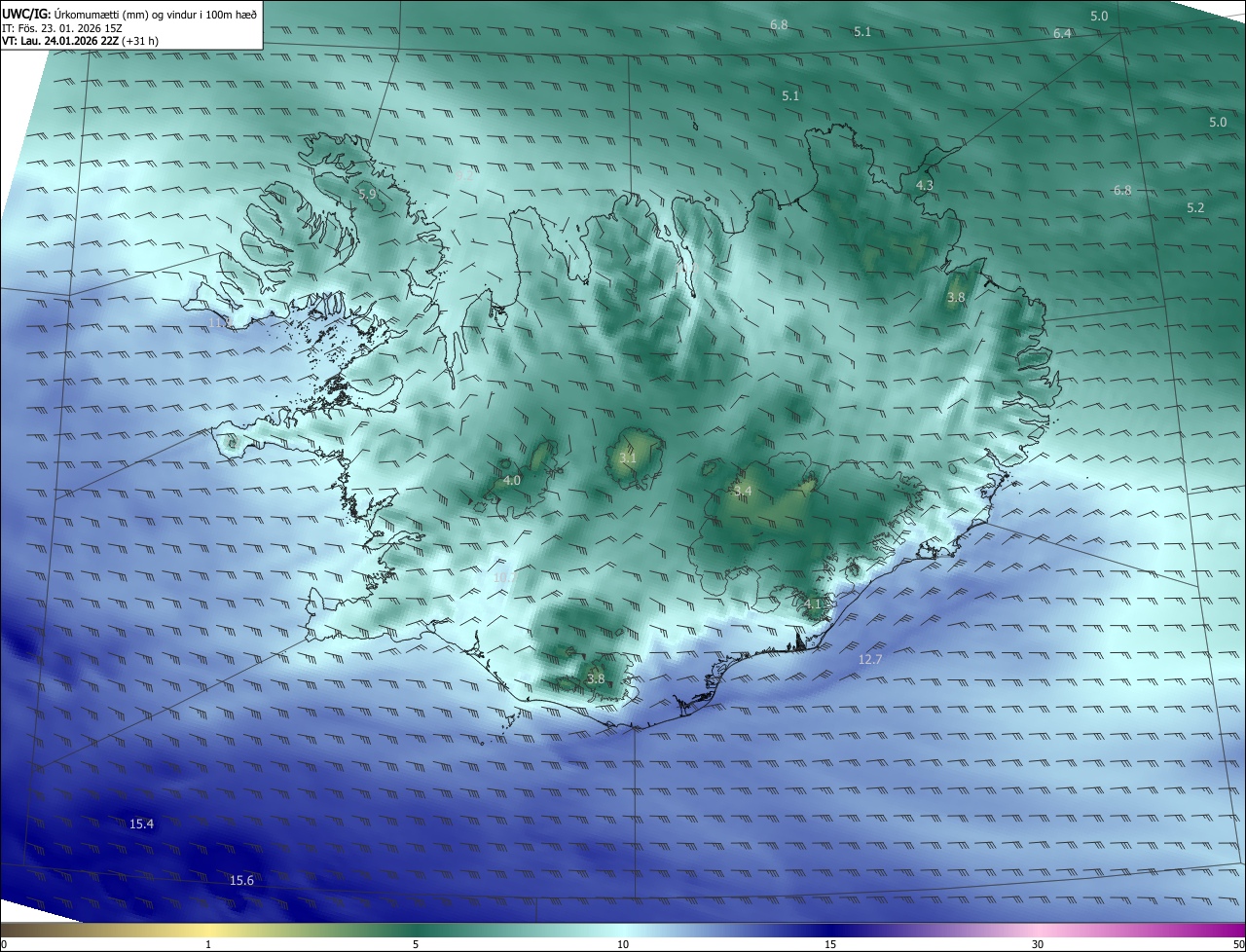1246x952 pixels.
Task: Click the 0 tick on the color scale
Action: [x=4, y=944]
